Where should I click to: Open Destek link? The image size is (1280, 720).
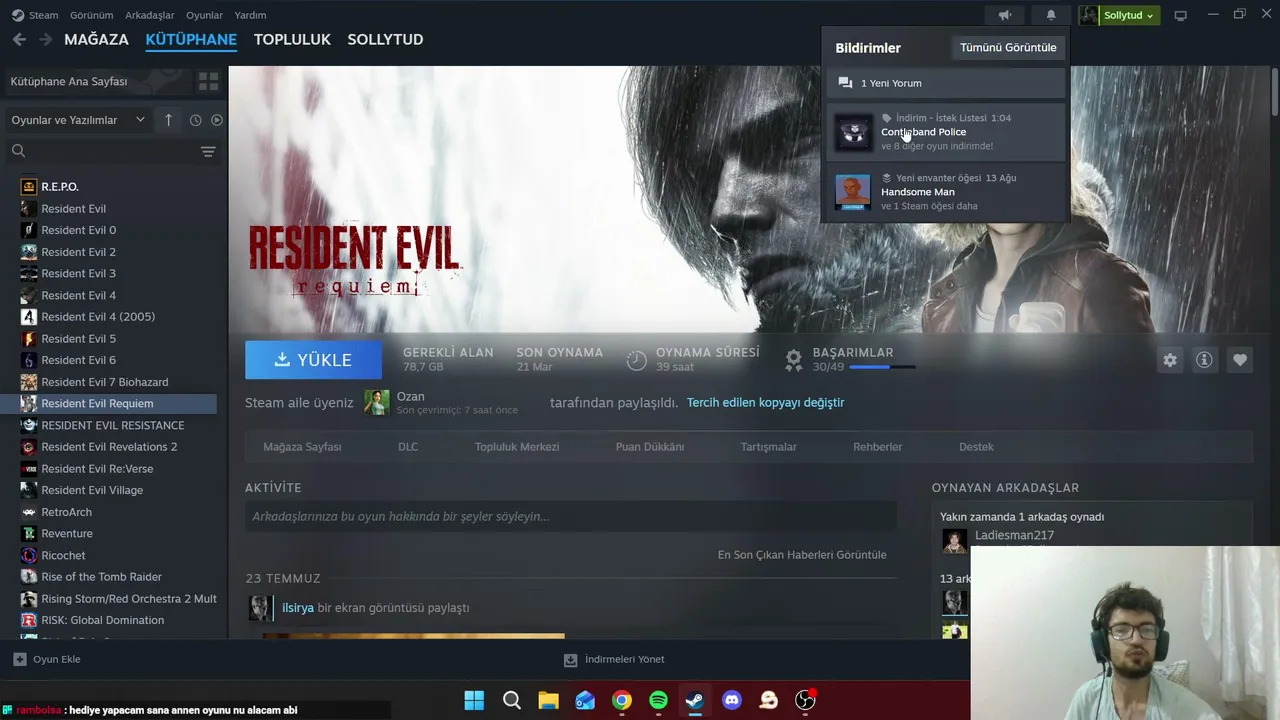pyautogui.click(x=976, y=447)
